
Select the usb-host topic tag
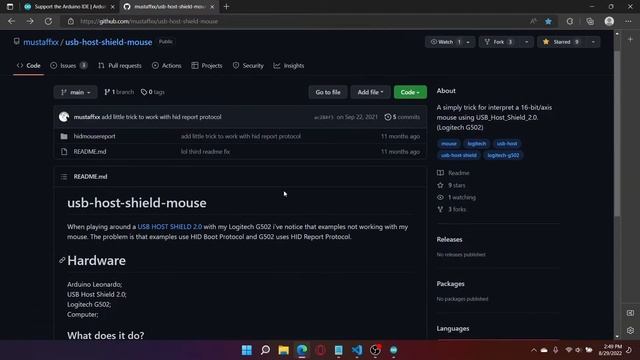(507, 144)
